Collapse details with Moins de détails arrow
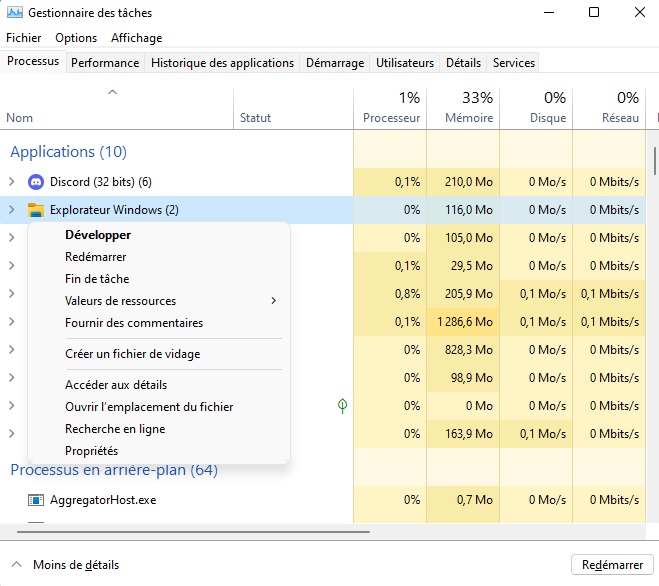This screenshot has height=586, width=659. pos(15,565)
